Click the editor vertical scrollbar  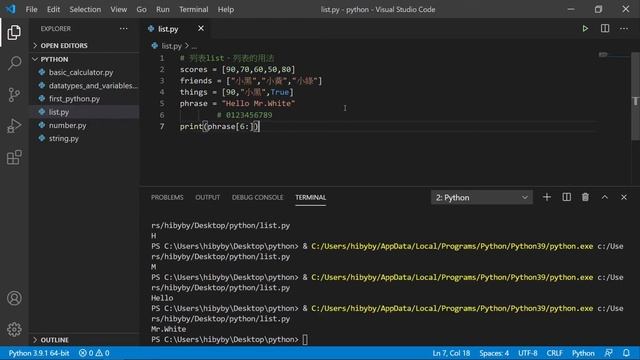635,96
